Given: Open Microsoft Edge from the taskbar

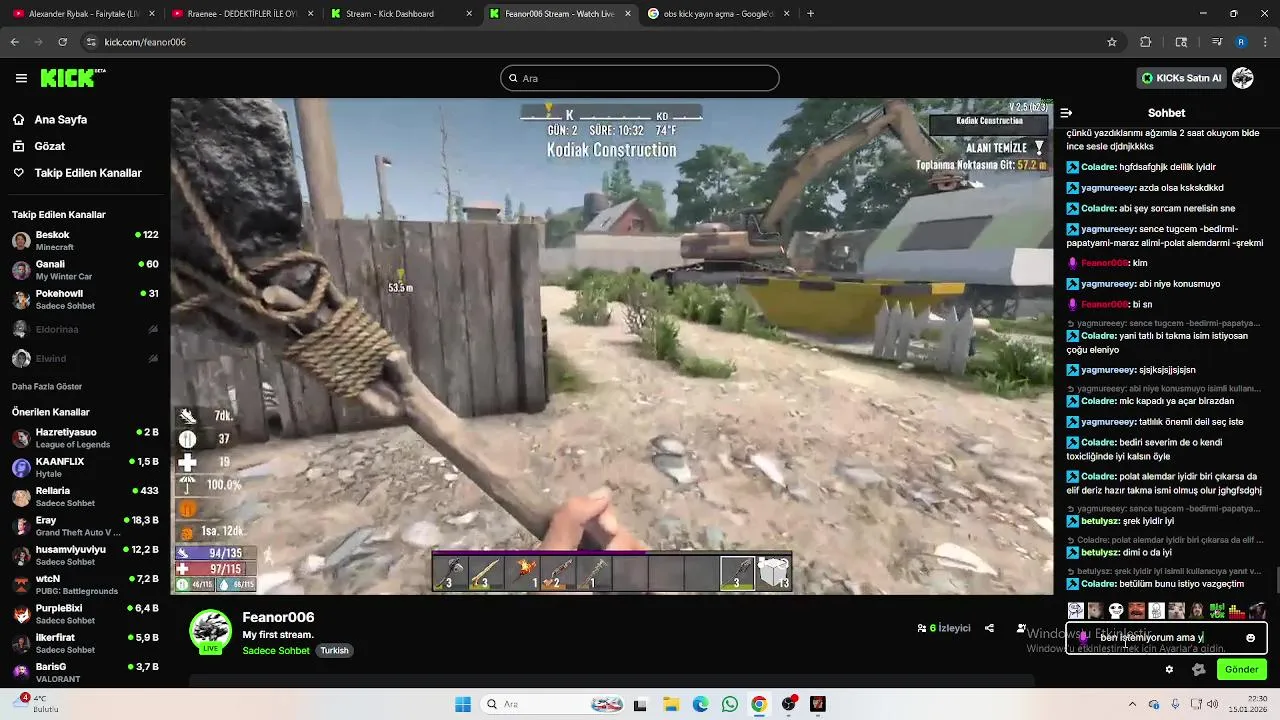Looking at the screenshot, I should 700,704.
